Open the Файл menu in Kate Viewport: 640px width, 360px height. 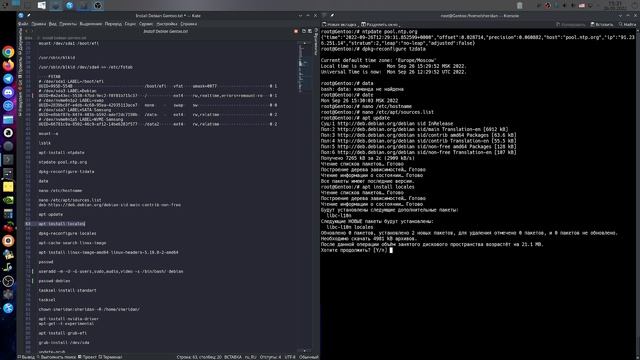(23, 24)
